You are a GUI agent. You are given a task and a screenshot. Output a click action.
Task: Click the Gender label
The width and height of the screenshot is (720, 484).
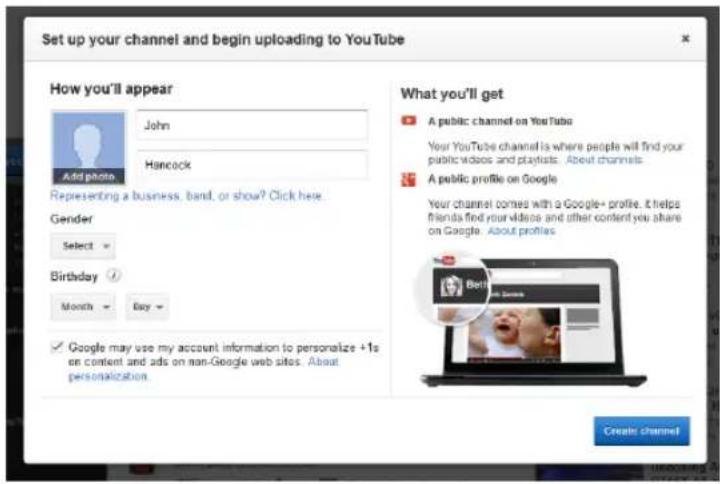(x=71, y=219)
